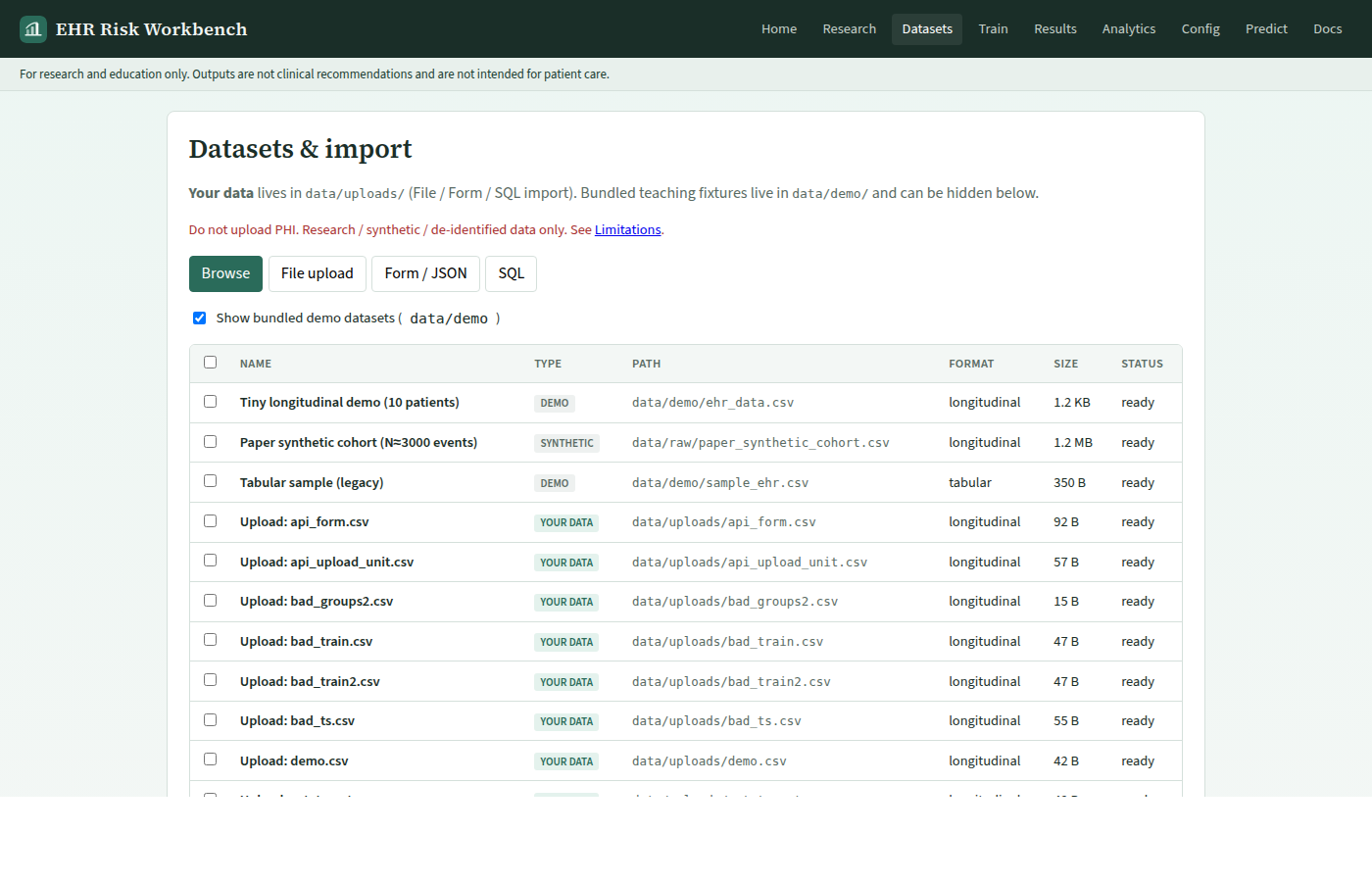Click the Upload: api_form.csv name

point(305,522)
